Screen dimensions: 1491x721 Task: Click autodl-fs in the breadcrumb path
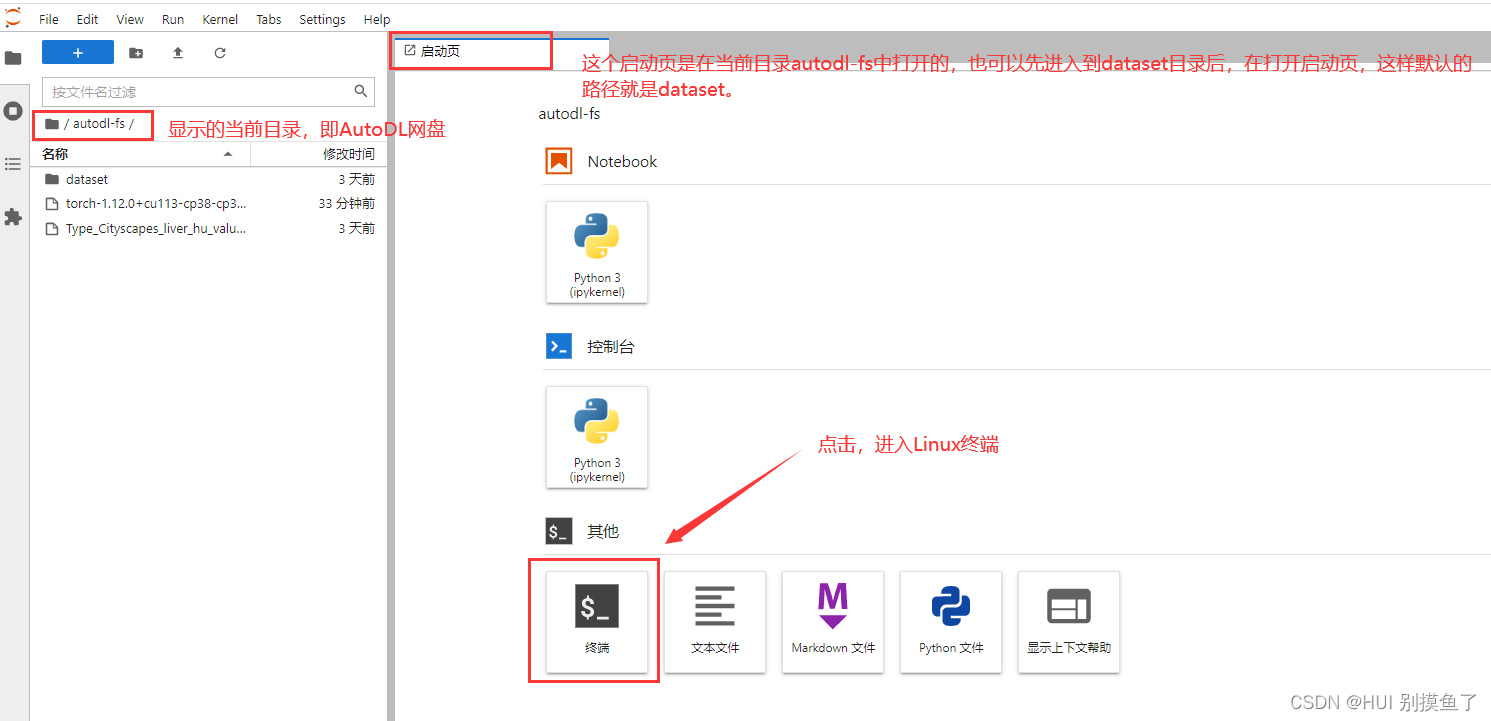click(x=98, y=124)
